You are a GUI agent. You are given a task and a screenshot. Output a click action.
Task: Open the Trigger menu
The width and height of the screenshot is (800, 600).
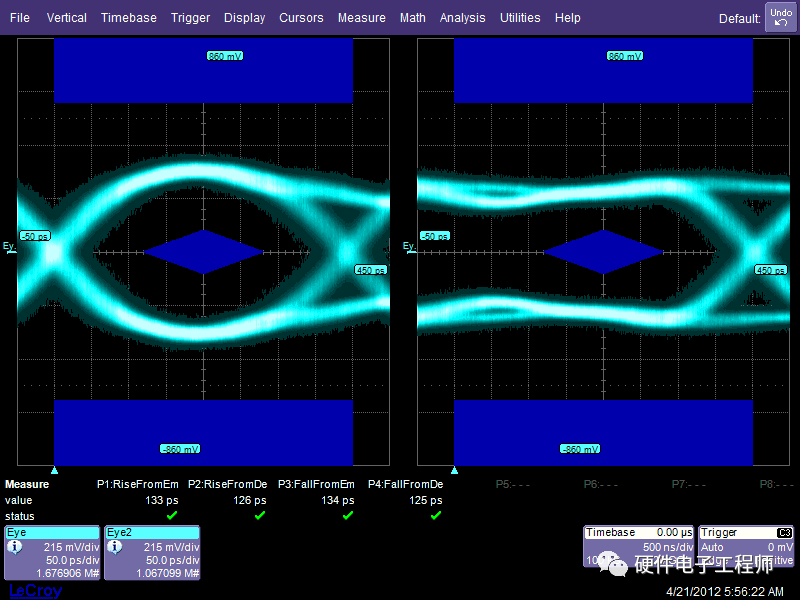(x=190, y=18)
